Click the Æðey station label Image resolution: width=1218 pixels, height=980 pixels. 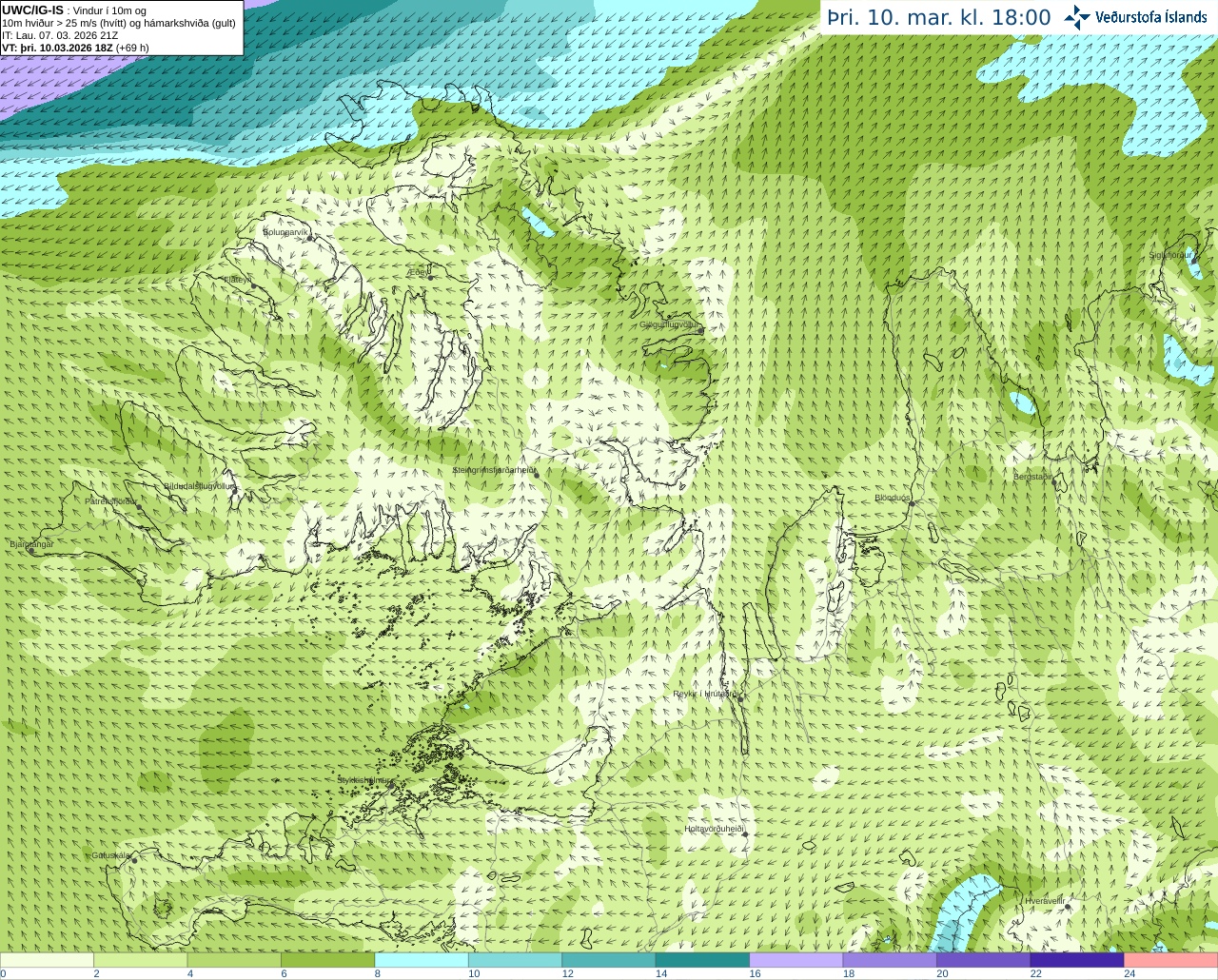click(x=418, y=272)
